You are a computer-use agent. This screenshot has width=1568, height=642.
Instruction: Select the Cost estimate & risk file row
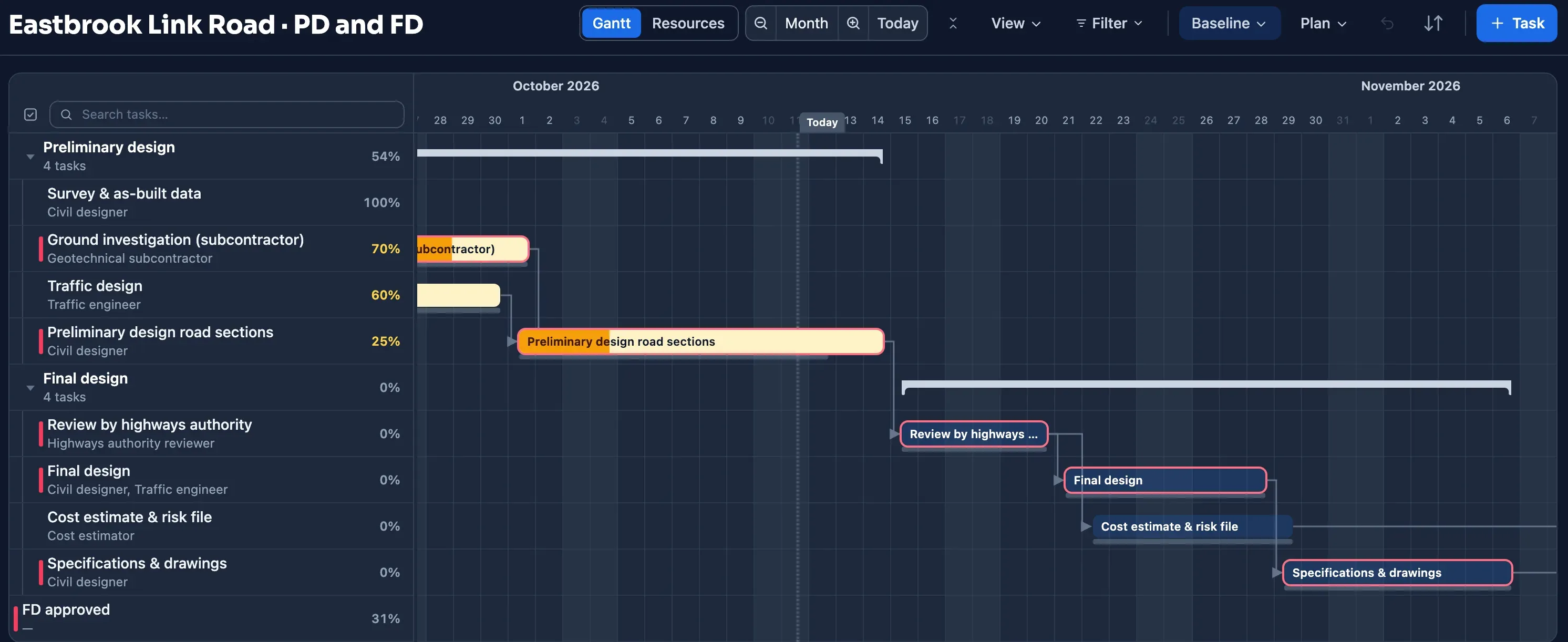211,526
